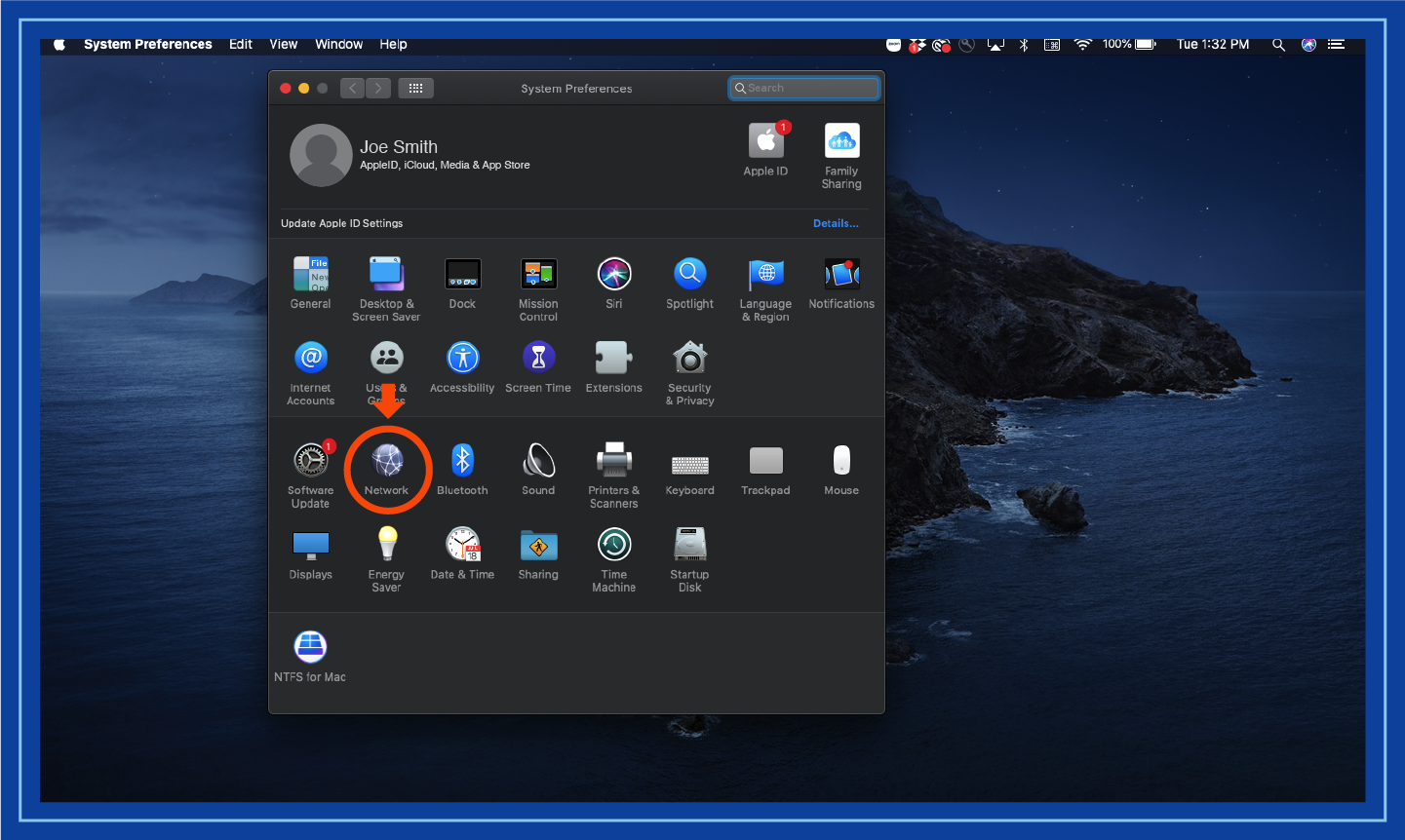The width and height of the screenshot is (1405, 840).
Task: Open Printers & Scanners settings
Action: pyautogui.click(x=613, y=461)
